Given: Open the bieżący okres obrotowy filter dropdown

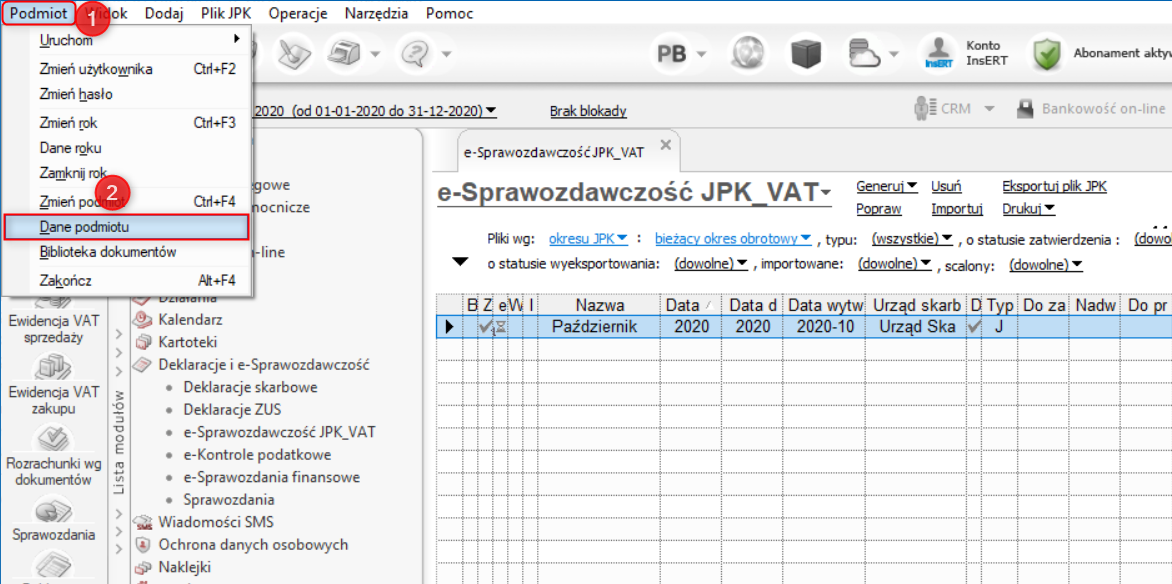Looking at the screenshot, I should [732, 239].
